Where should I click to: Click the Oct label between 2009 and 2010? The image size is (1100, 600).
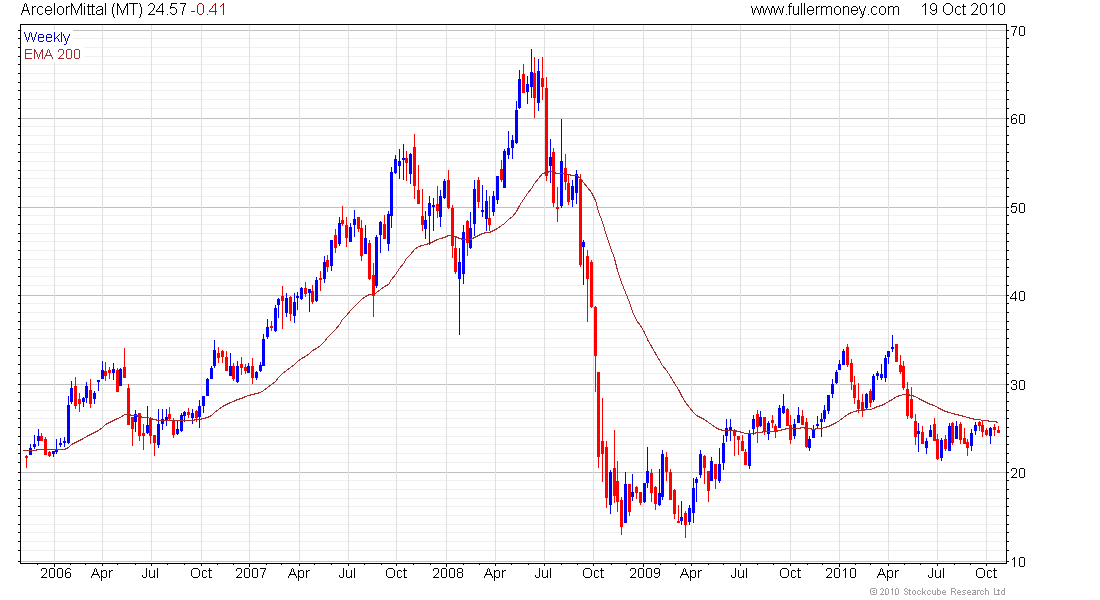coord(791,573)
